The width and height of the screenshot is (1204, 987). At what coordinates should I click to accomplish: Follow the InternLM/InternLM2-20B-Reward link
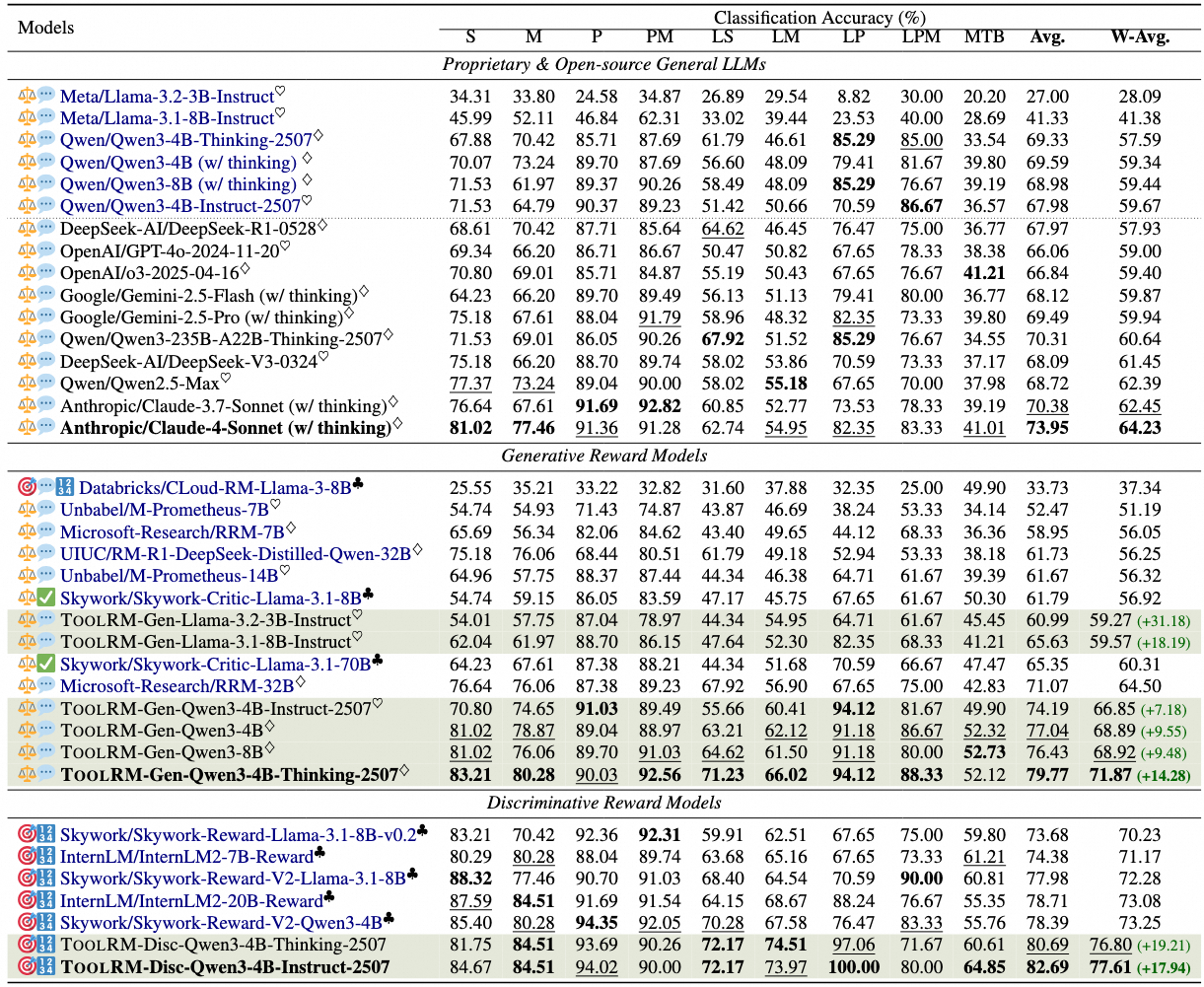click(191, 901)
